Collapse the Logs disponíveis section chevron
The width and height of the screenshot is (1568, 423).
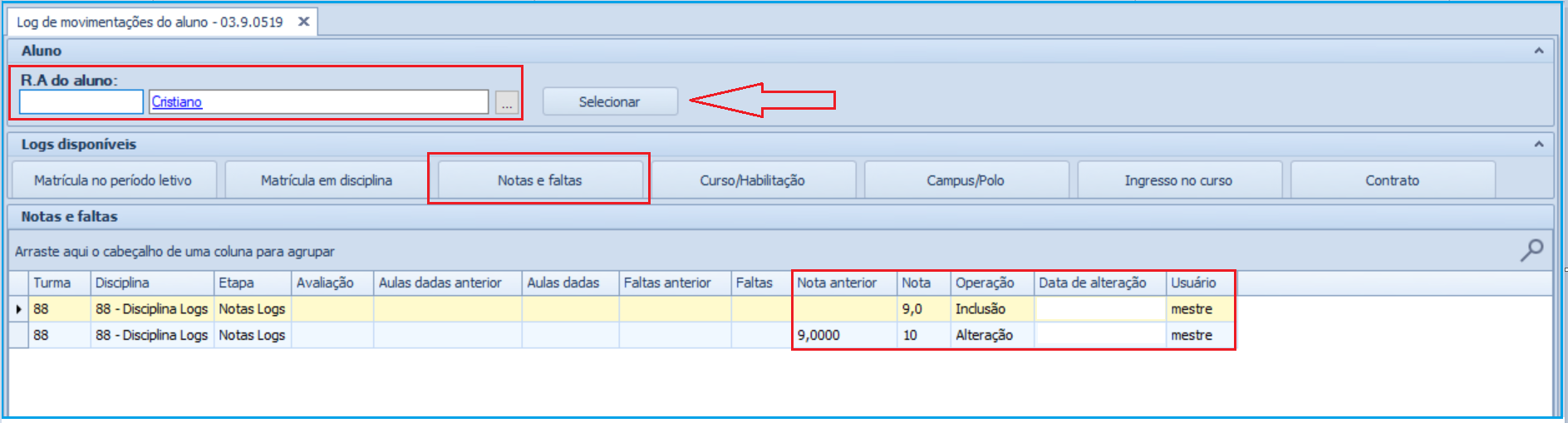click(1539, 144)
